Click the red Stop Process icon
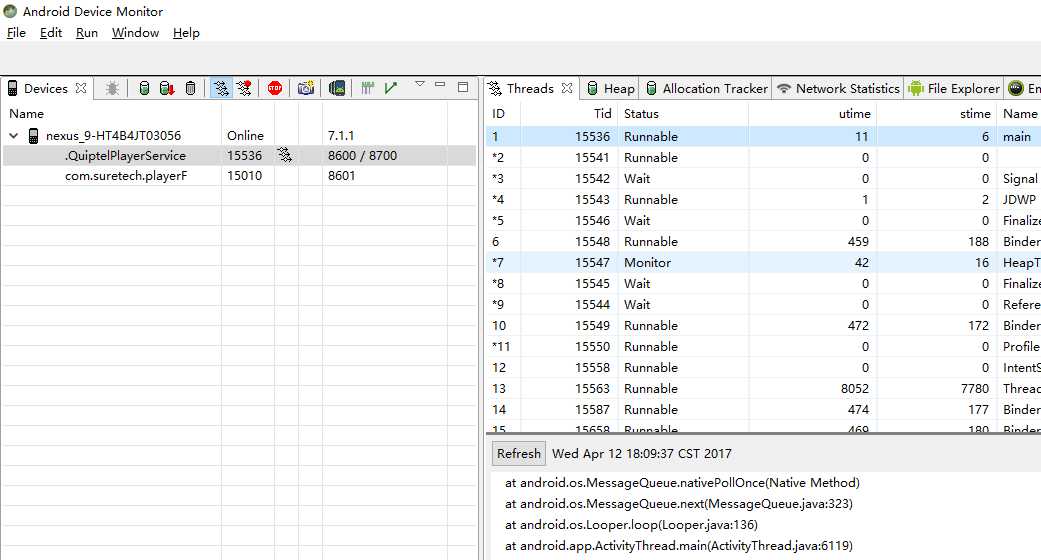The width and height of the screenshot is (1041, 560). click(x=275, y=88)
